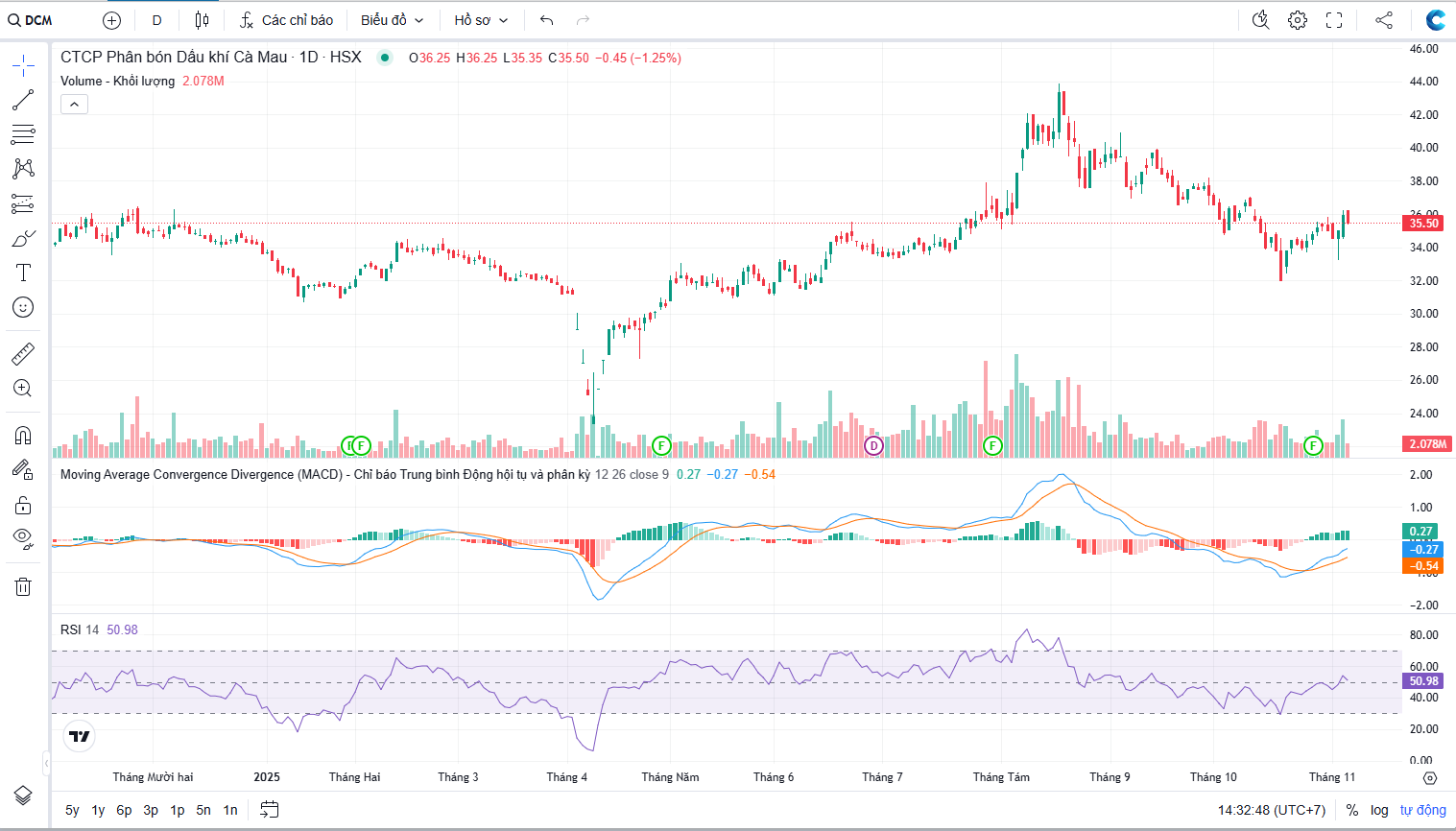
Task: Open chart settings gear icon
Action: (x=1298, y=20)
